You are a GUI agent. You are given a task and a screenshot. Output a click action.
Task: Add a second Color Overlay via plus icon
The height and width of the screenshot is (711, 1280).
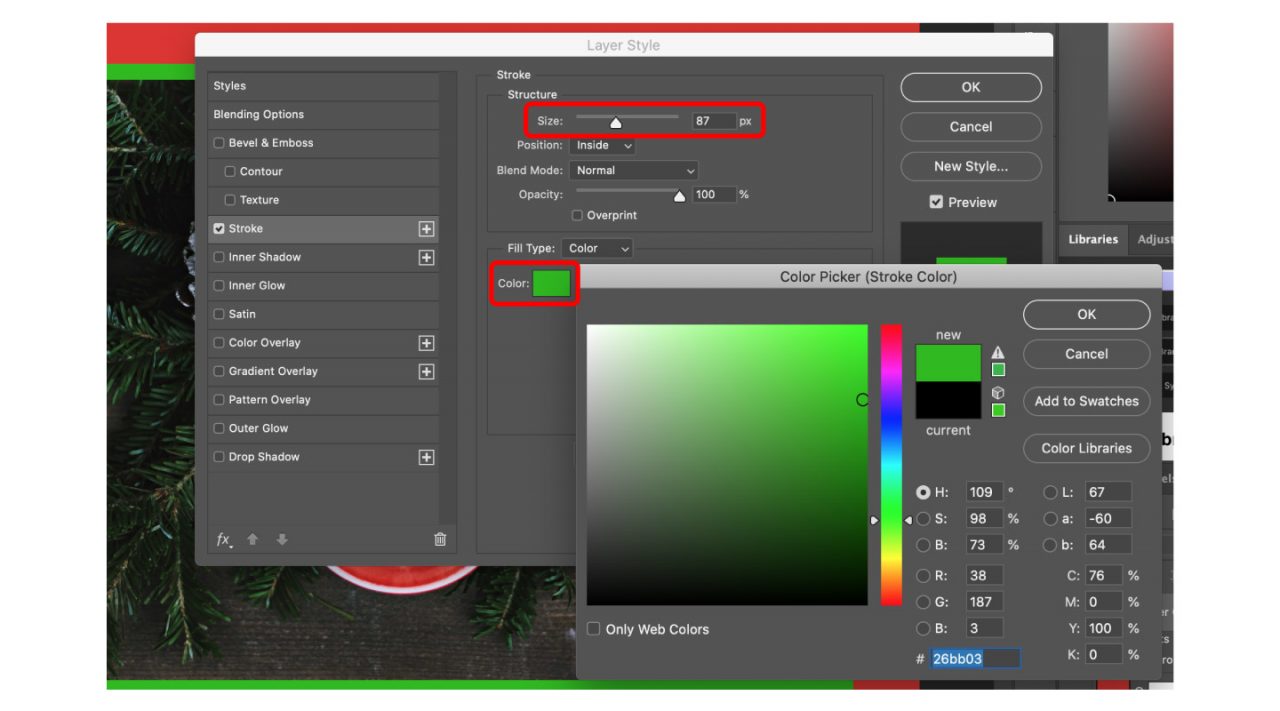pos(426,342)
